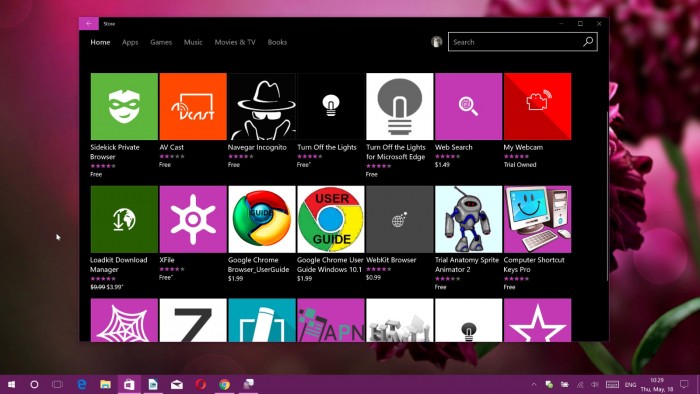The image size is (700, 394).
Task: Open Google Chrome Browser_UserGuide tile
Action: click(262, 219)
